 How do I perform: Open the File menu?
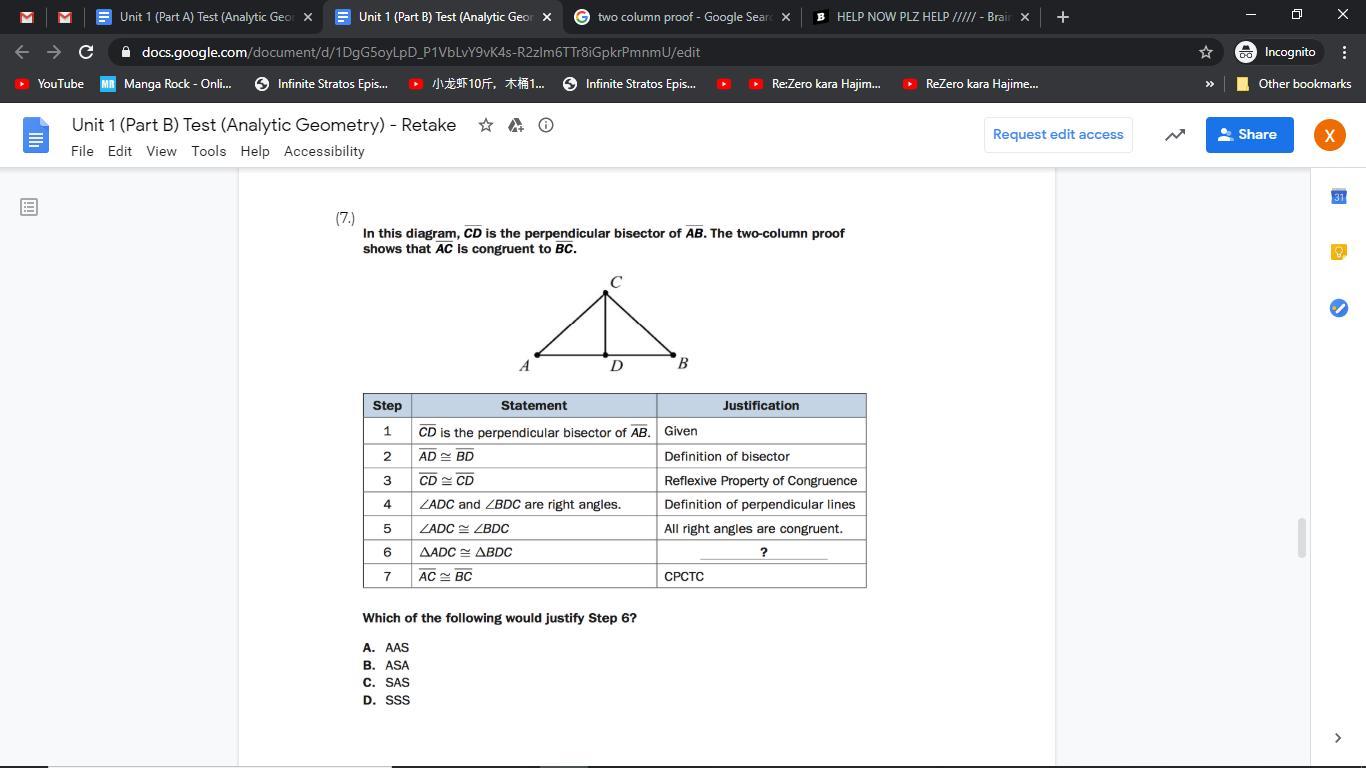click(82, 151)
